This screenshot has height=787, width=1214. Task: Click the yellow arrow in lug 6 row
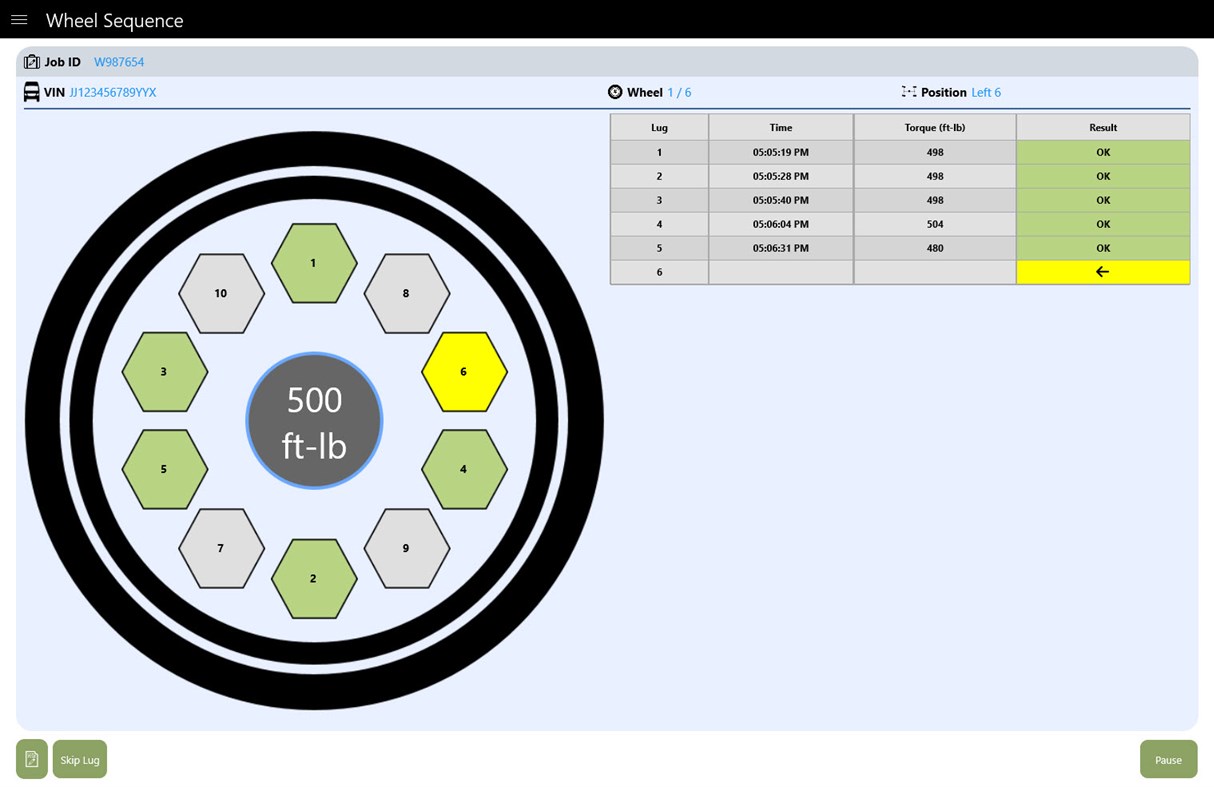1102,271
